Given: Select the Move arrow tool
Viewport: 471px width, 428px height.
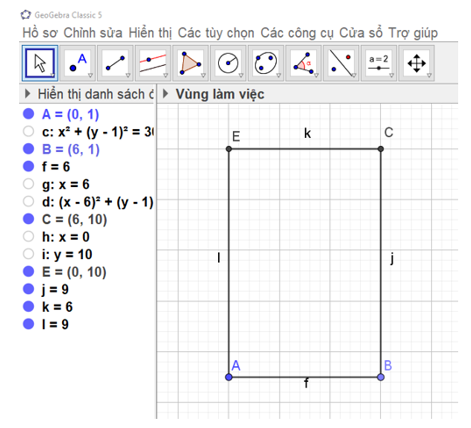Looking at the screenshot, I should coord(40,63).
